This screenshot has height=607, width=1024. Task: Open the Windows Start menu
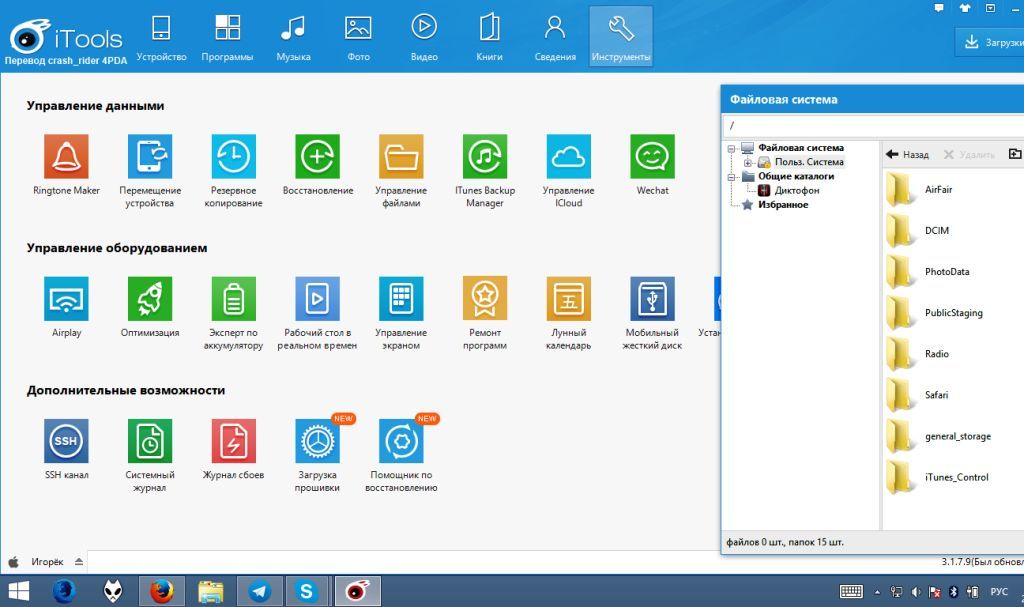pos(18,591)
